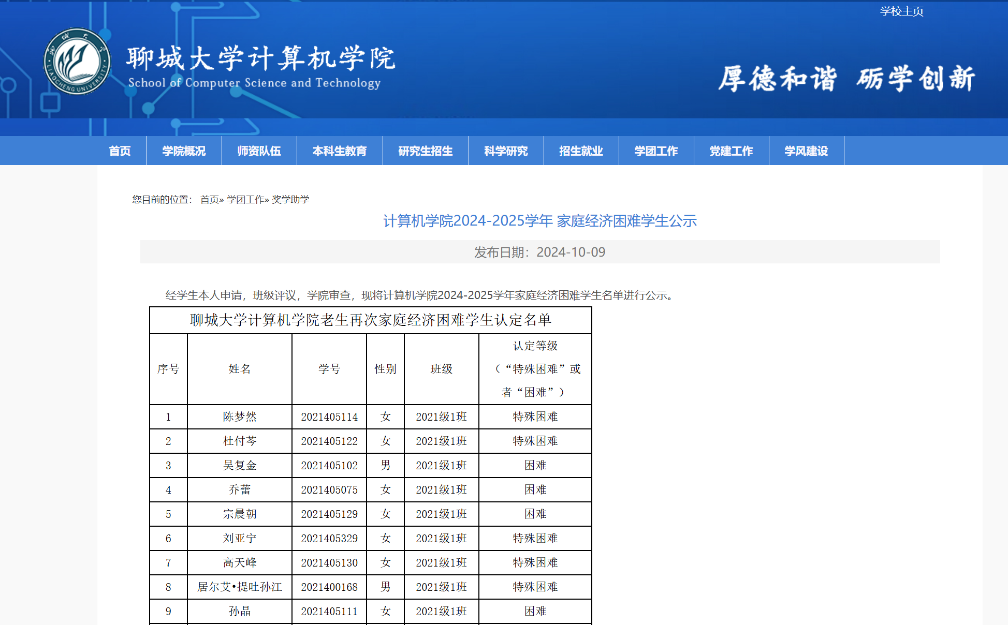Open the 学校主页 link at top right

[x=901, y=11]
